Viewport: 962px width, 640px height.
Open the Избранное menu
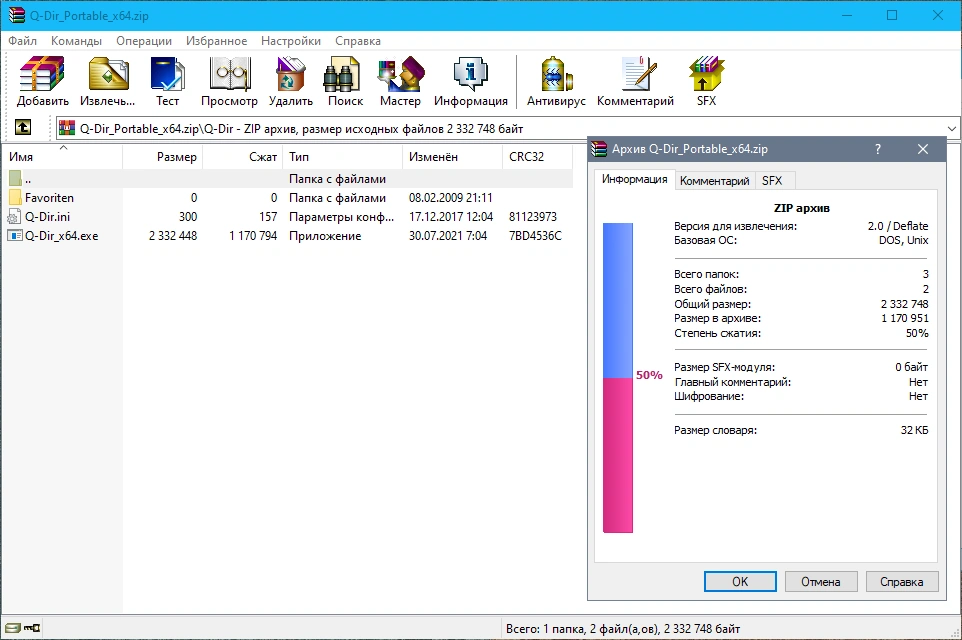[x=217, y=40]
